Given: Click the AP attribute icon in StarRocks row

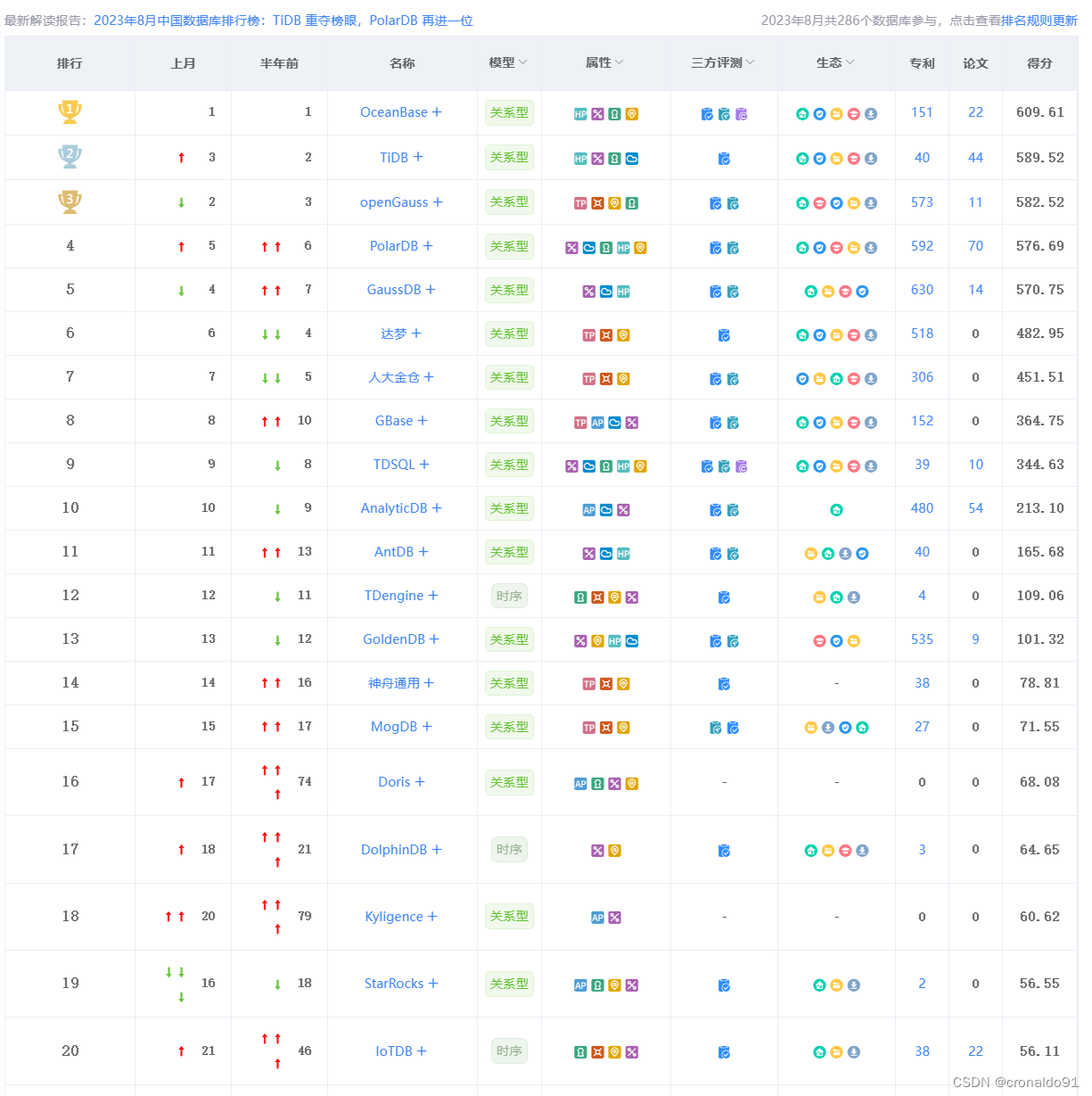Looking at the screenshot, I should tap(580, 985).
